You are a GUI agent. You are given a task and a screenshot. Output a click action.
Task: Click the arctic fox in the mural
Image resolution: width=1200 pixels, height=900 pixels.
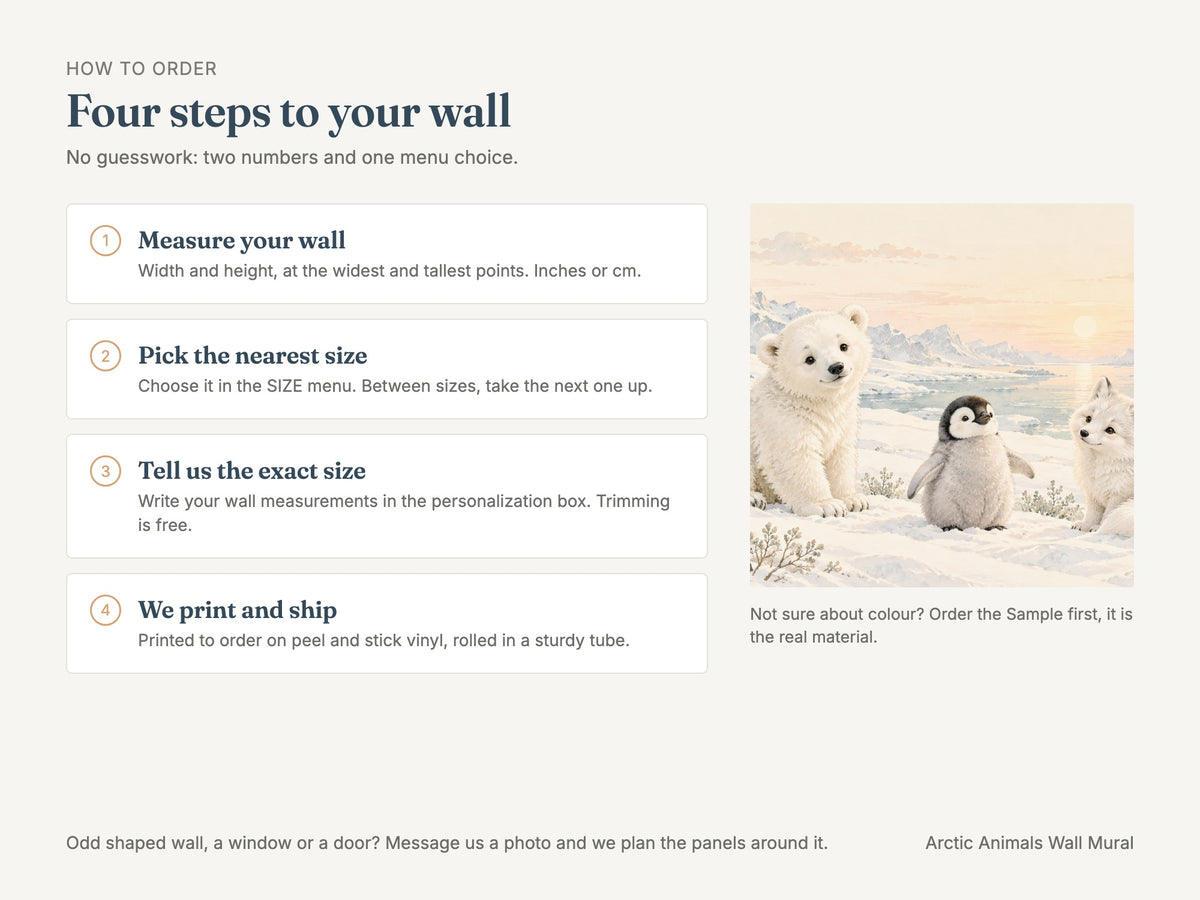[1103, 455]
